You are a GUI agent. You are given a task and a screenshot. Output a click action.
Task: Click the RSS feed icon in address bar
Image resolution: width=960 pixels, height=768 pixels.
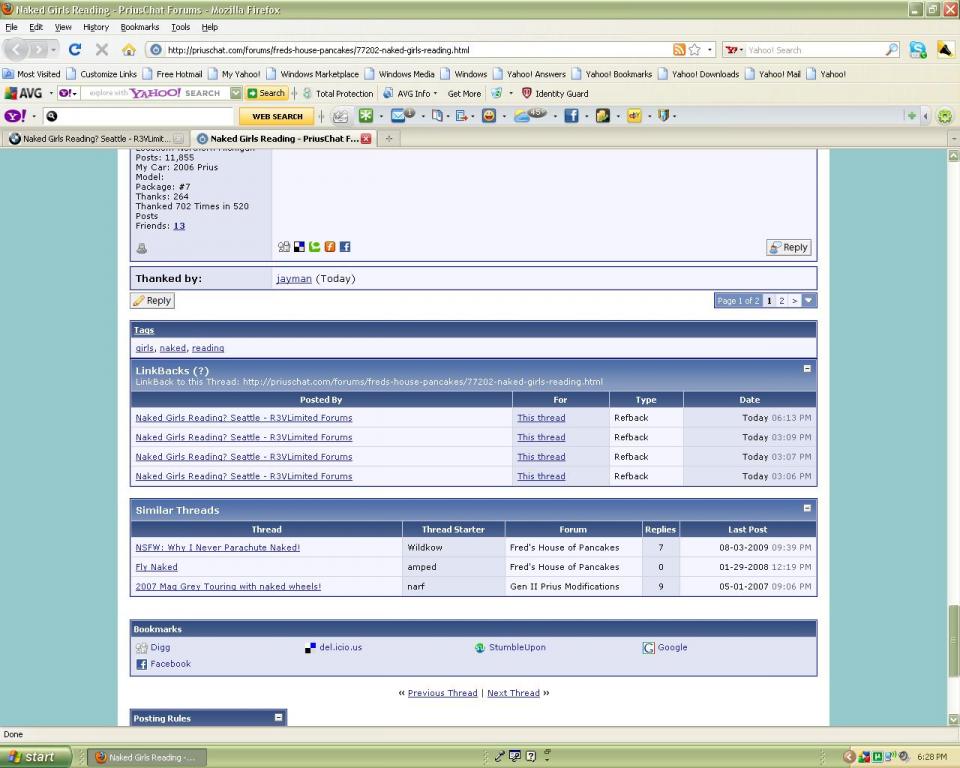679,50
